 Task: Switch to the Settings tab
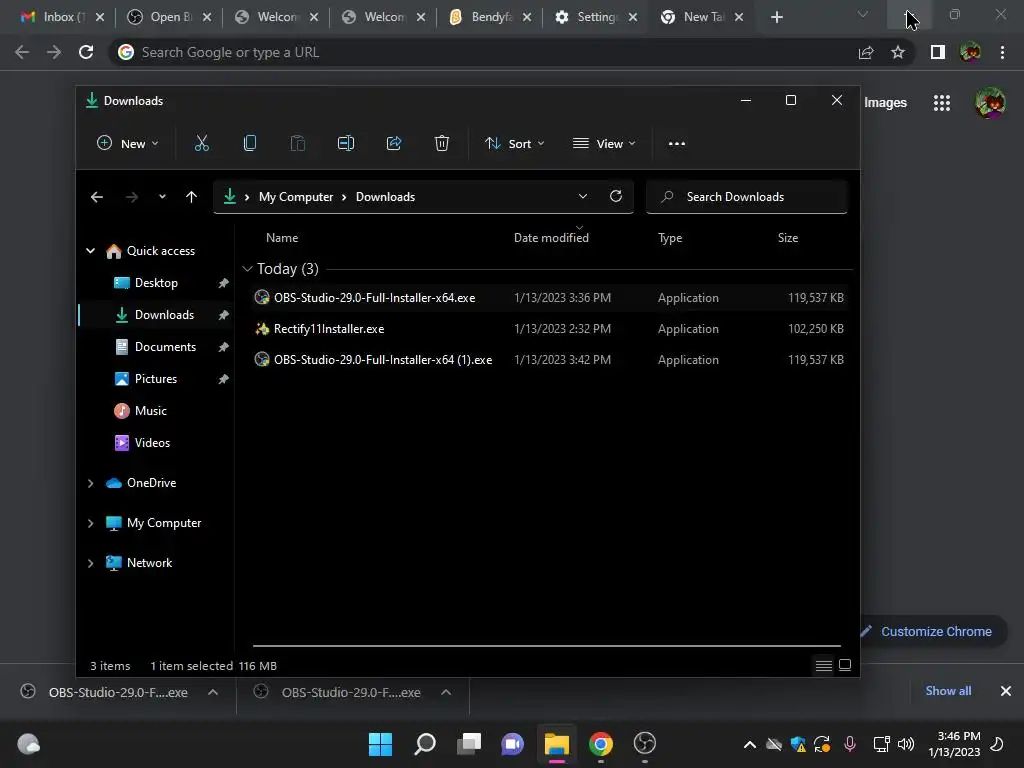coord(596,17)
